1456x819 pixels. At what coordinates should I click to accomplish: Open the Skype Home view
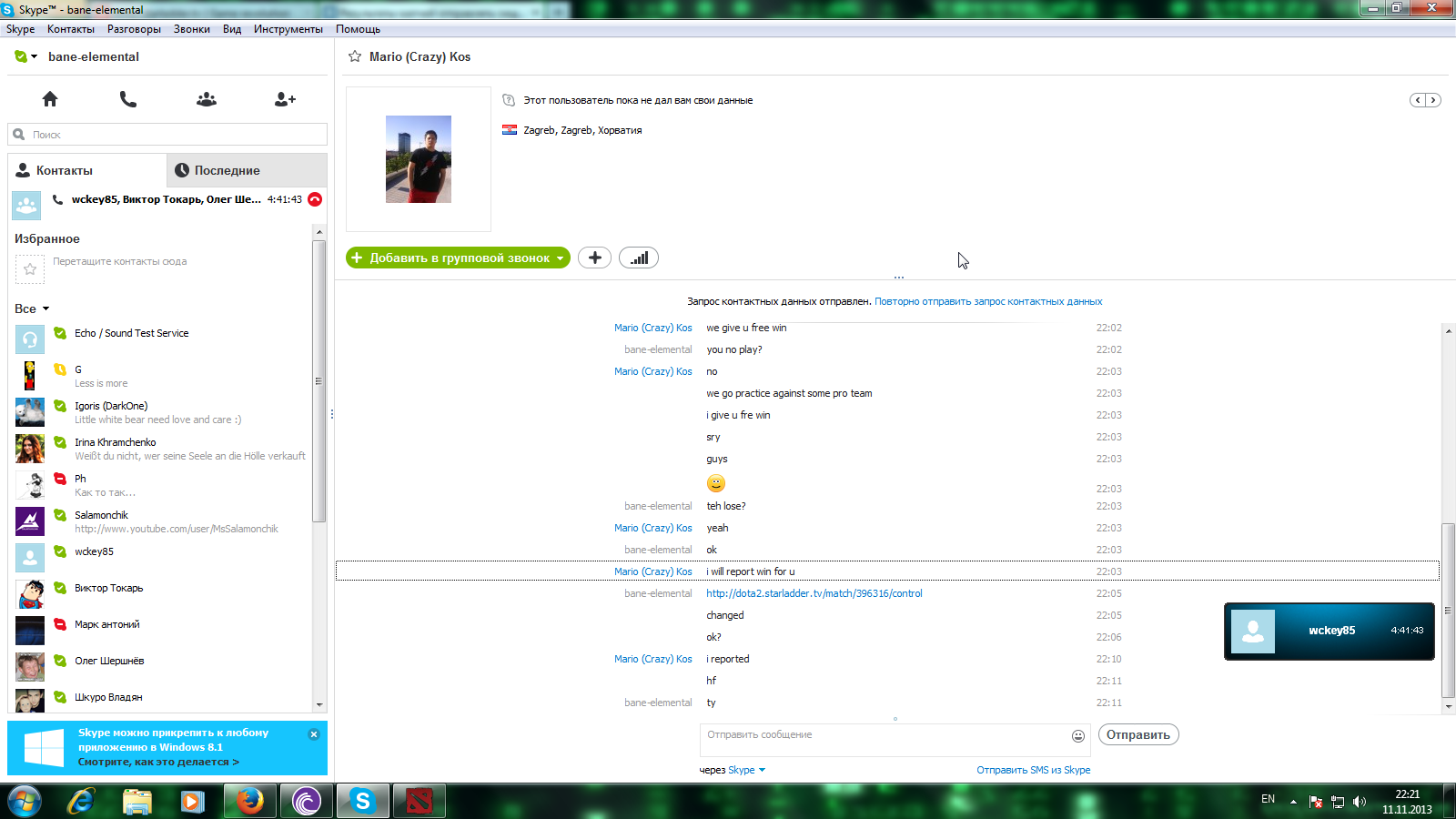click(50, 98)
